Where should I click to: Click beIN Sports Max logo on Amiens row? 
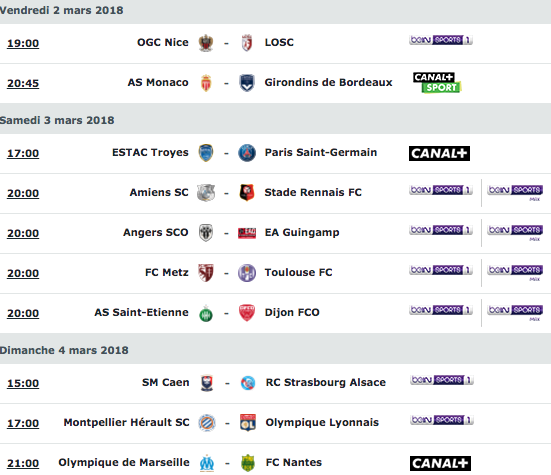pyautogui.click(x=515, y=193)
